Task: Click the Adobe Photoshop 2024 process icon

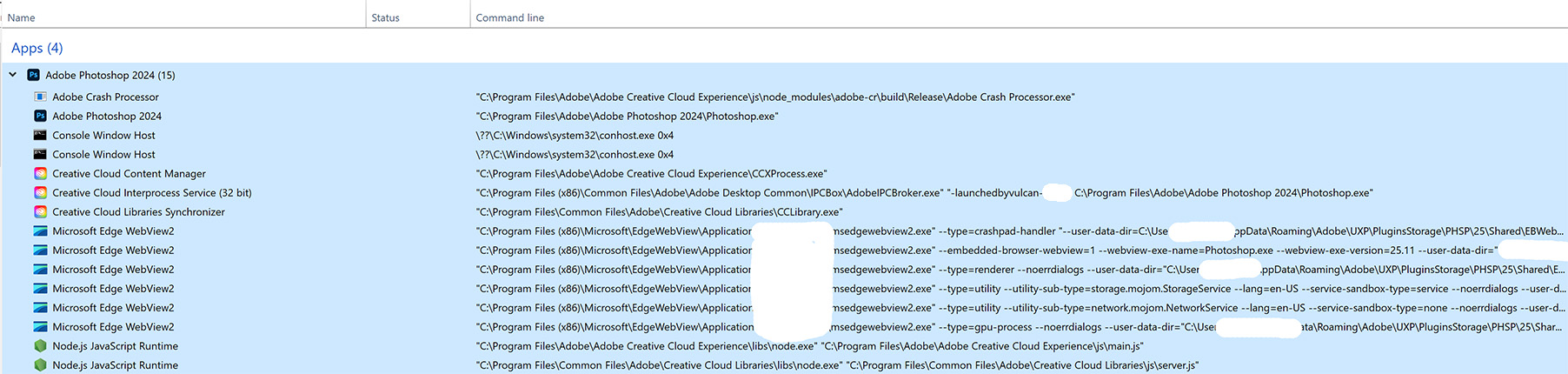Action: [x=40, y=116]
